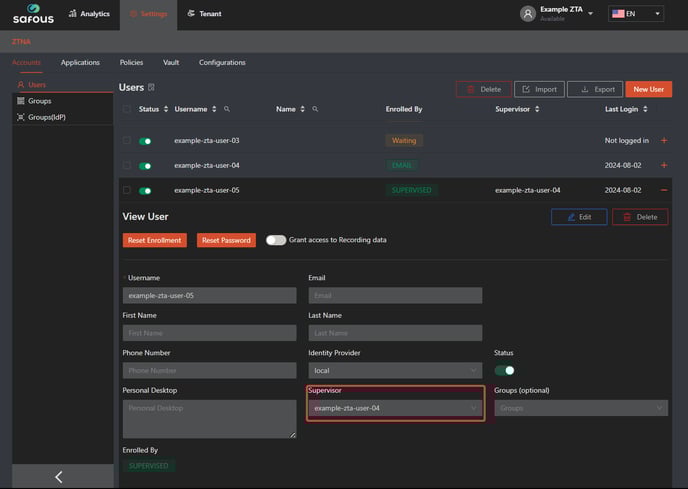The width and height of the screenshot is (688, 489).
Task: Open the Identity Provider dropdown
Action: click(x=395, y=370)
